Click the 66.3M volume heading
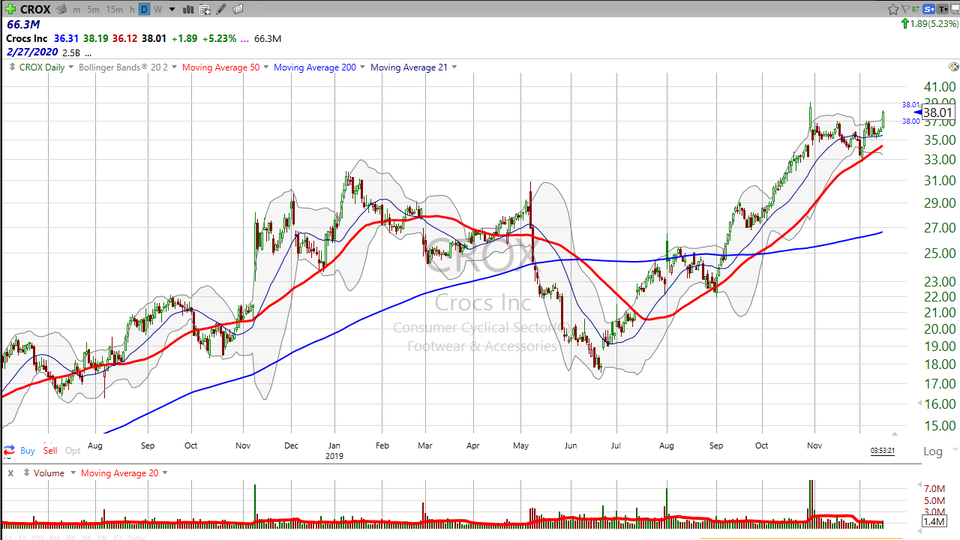The height and width of the screenshot is (540, 960). pos(23,24)
